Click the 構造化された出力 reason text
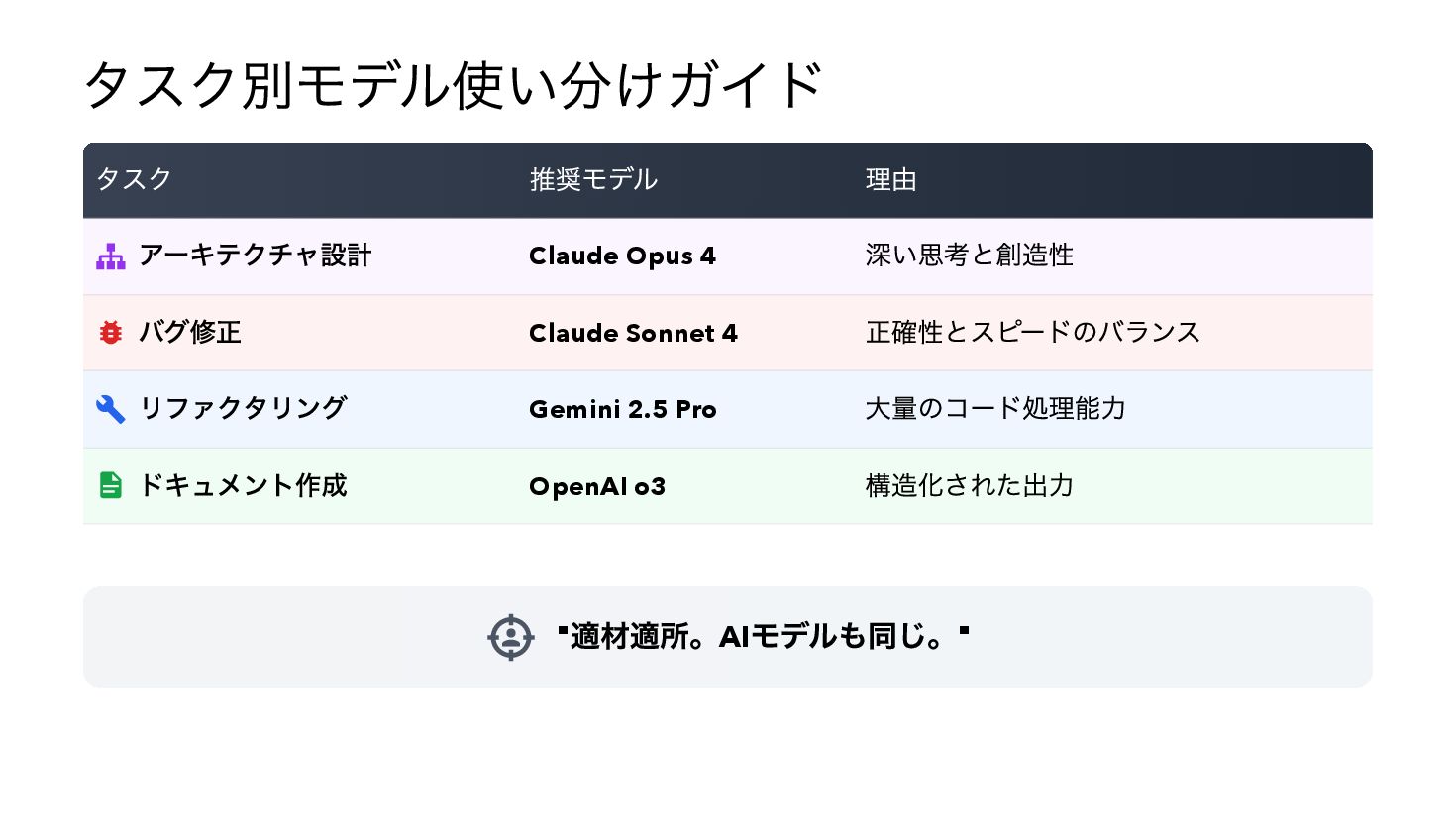 [969, 485]
